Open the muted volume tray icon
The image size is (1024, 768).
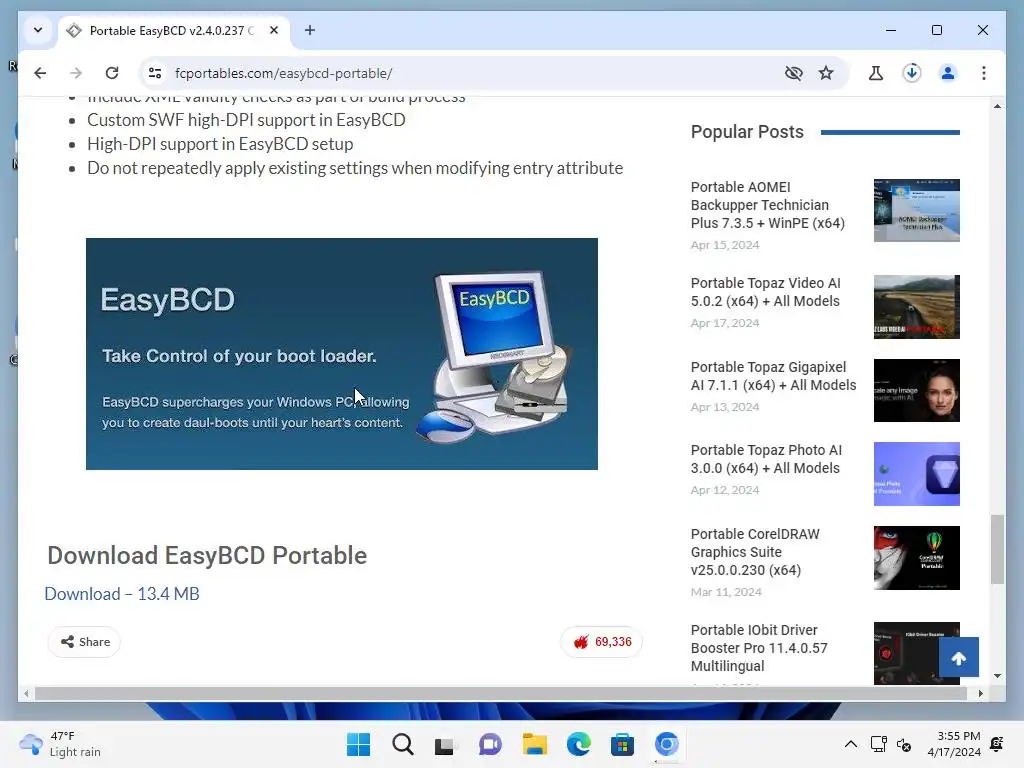(x=904, y=744)
